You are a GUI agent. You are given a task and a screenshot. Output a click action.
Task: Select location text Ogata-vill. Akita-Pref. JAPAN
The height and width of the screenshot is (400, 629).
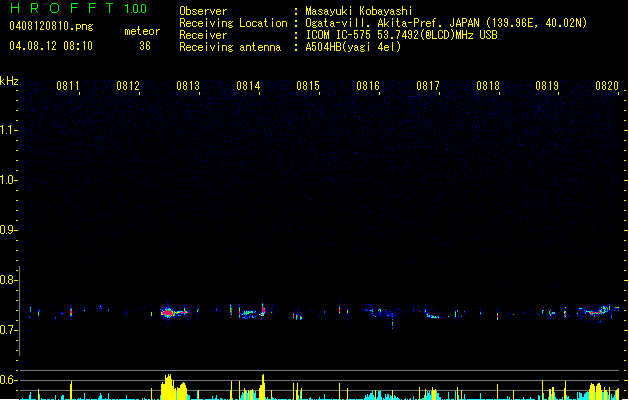[x=392, y=23]
